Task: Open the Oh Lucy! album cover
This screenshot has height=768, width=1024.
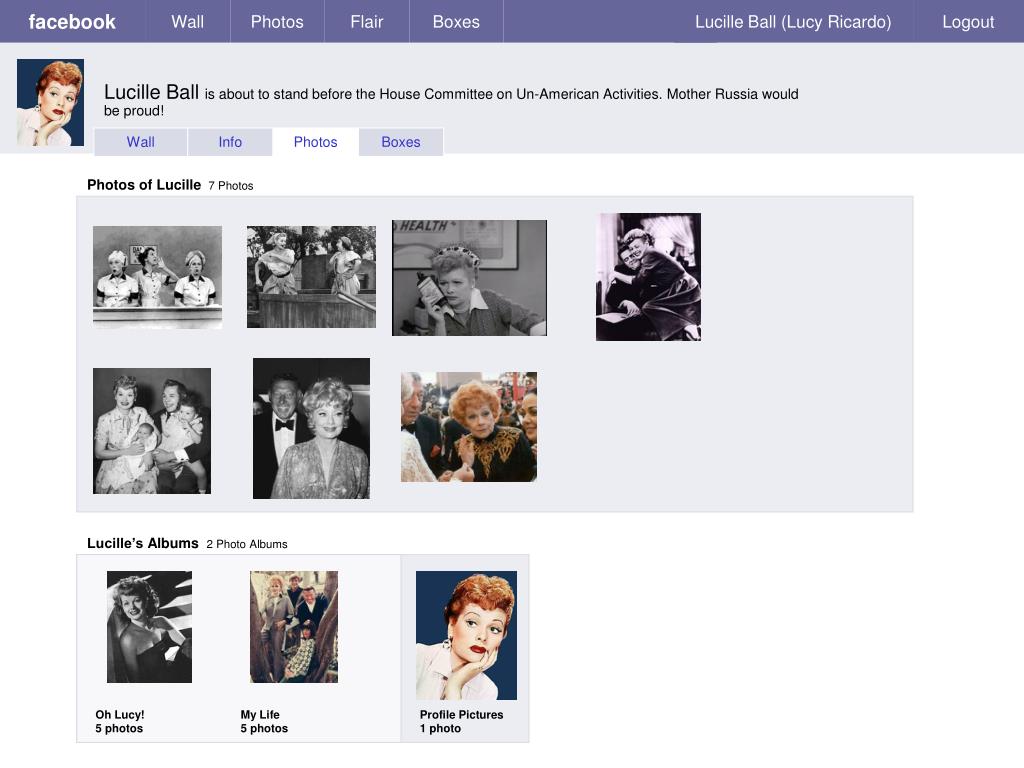Action: [x=150, y=627]
